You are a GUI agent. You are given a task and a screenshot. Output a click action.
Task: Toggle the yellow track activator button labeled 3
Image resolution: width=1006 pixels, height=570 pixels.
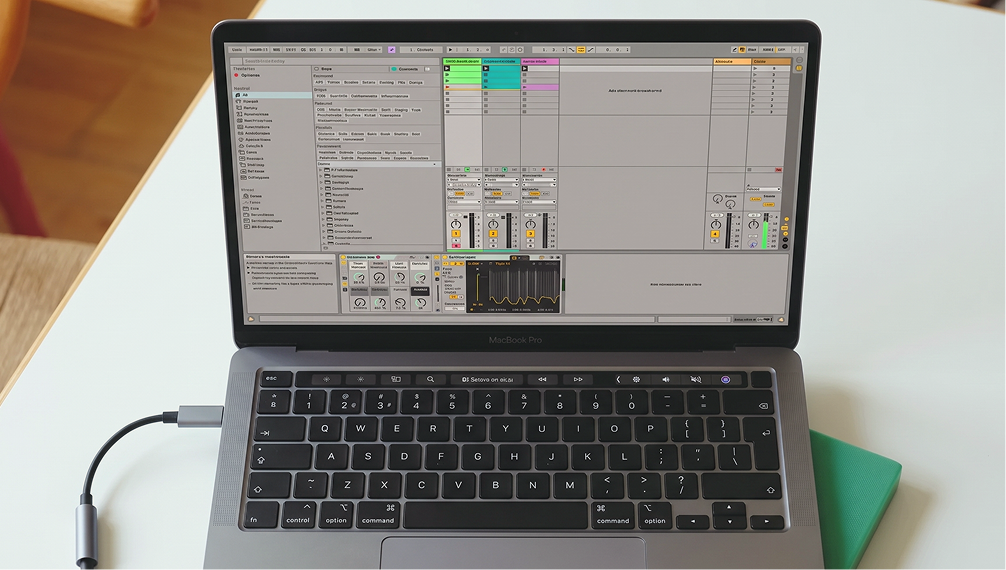click(x=531, y=234)
